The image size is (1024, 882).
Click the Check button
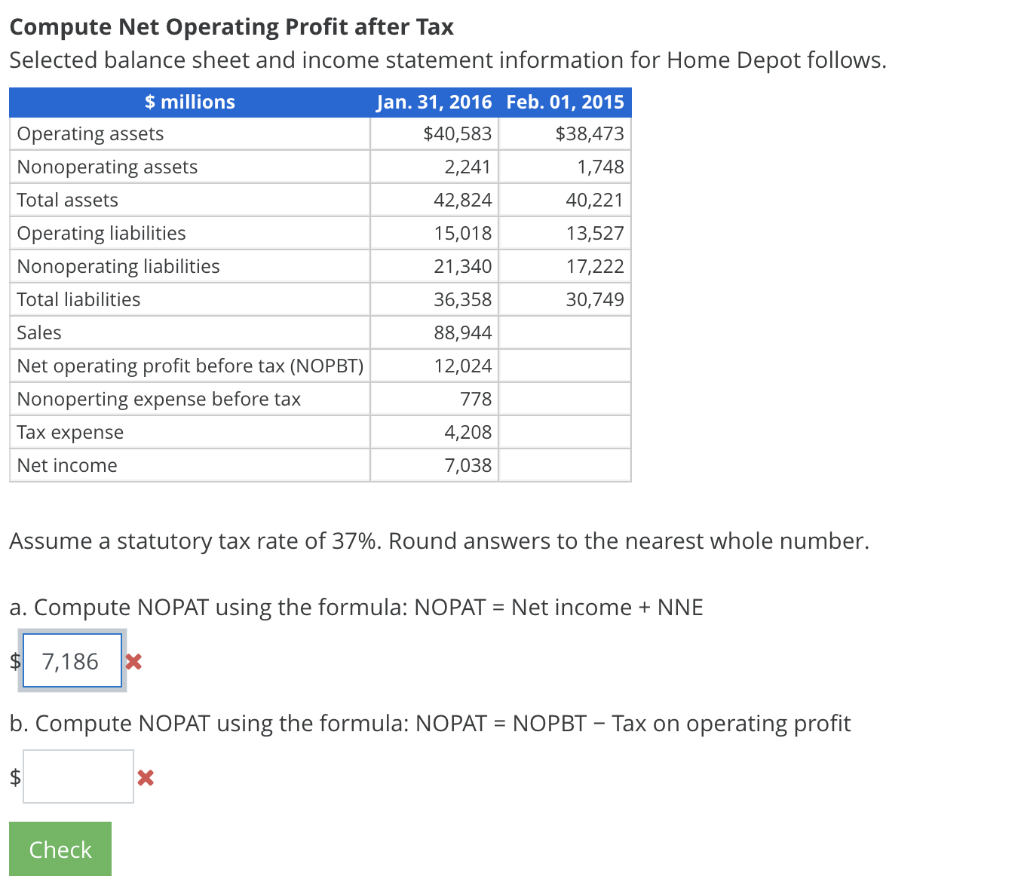click(x=59, y=848)
